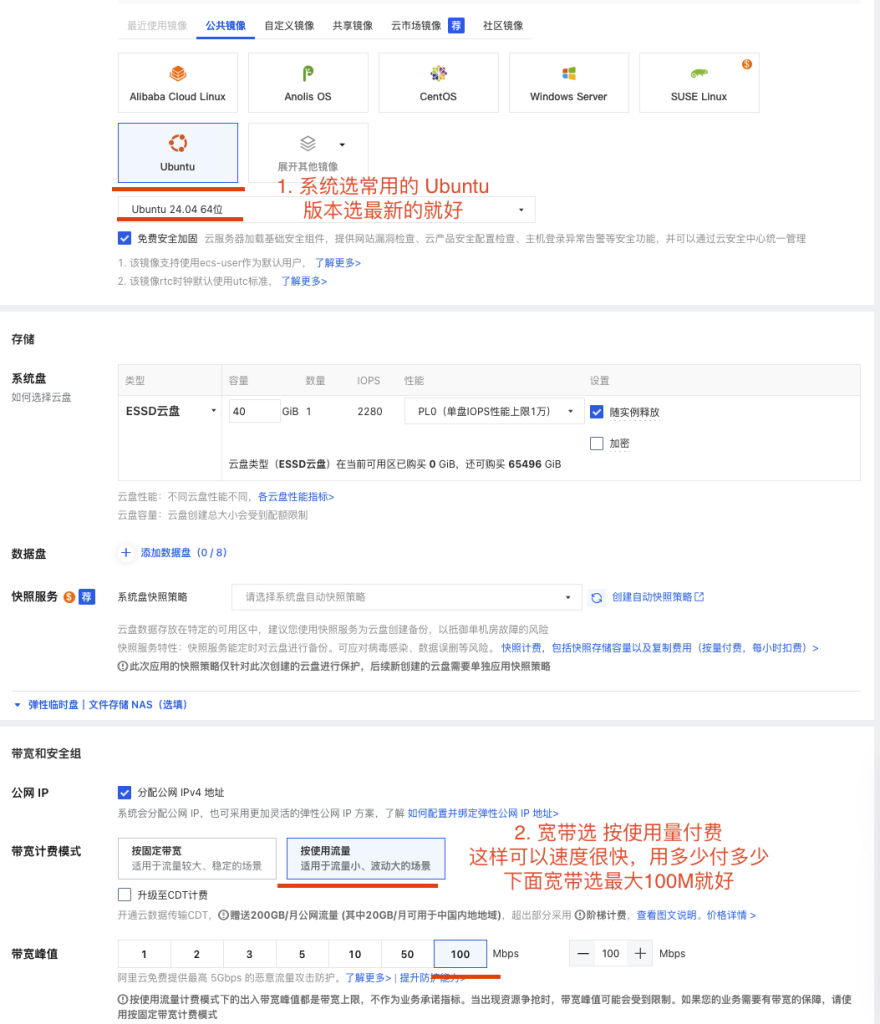Set bandwidth peak to 5 Mbps
The width and height of the screenshot is (880, 1024).
point(302,953)
